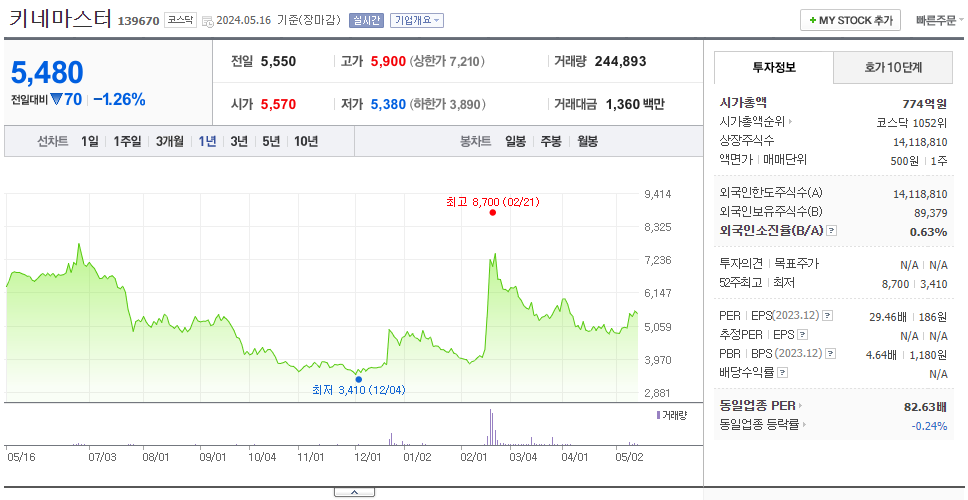968x500 pixels.
Task: Click the 고가 value 5,900
Action: (x=388, y=61)
